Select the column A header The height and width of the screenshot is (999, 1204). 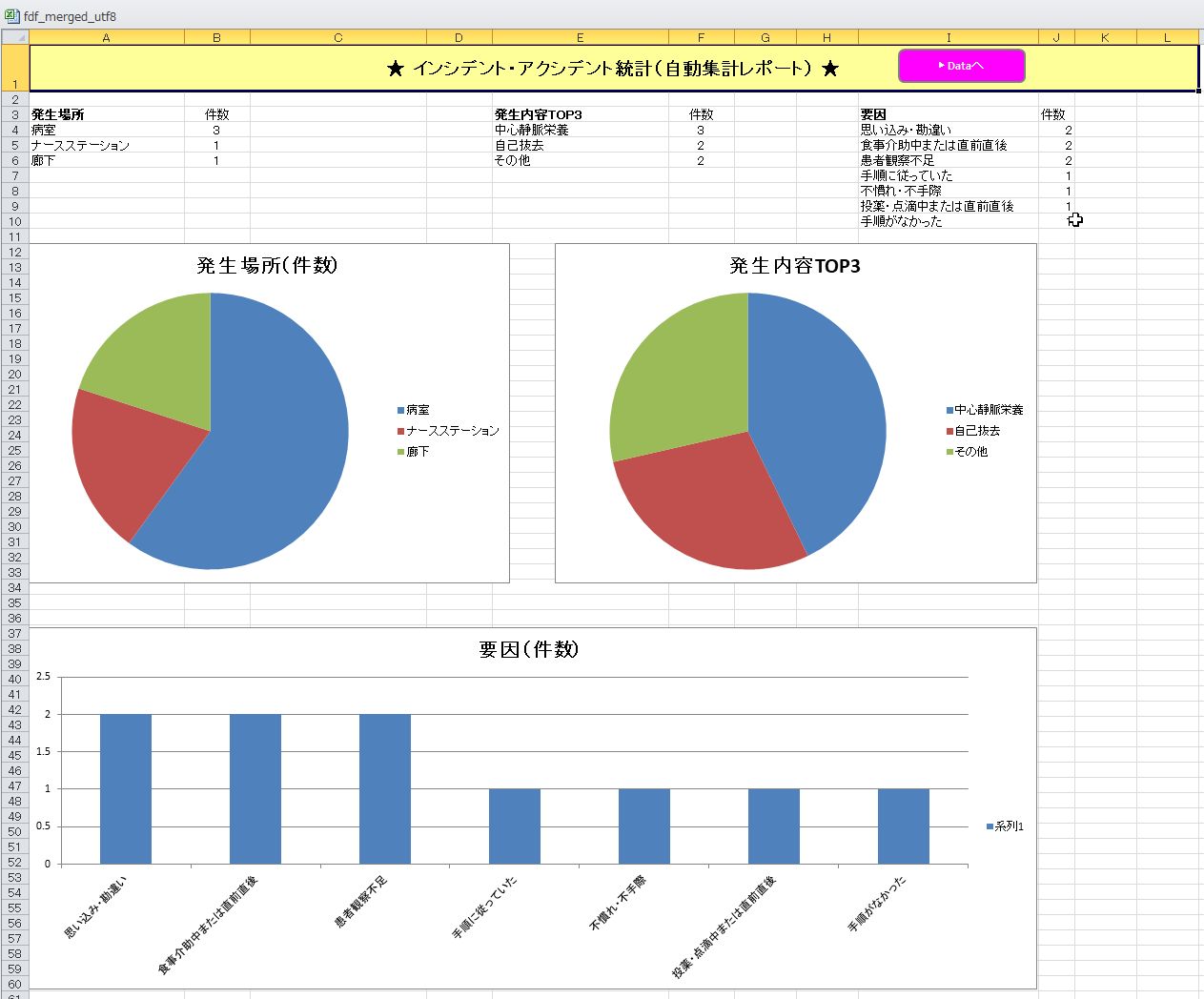tap(106, 37)
